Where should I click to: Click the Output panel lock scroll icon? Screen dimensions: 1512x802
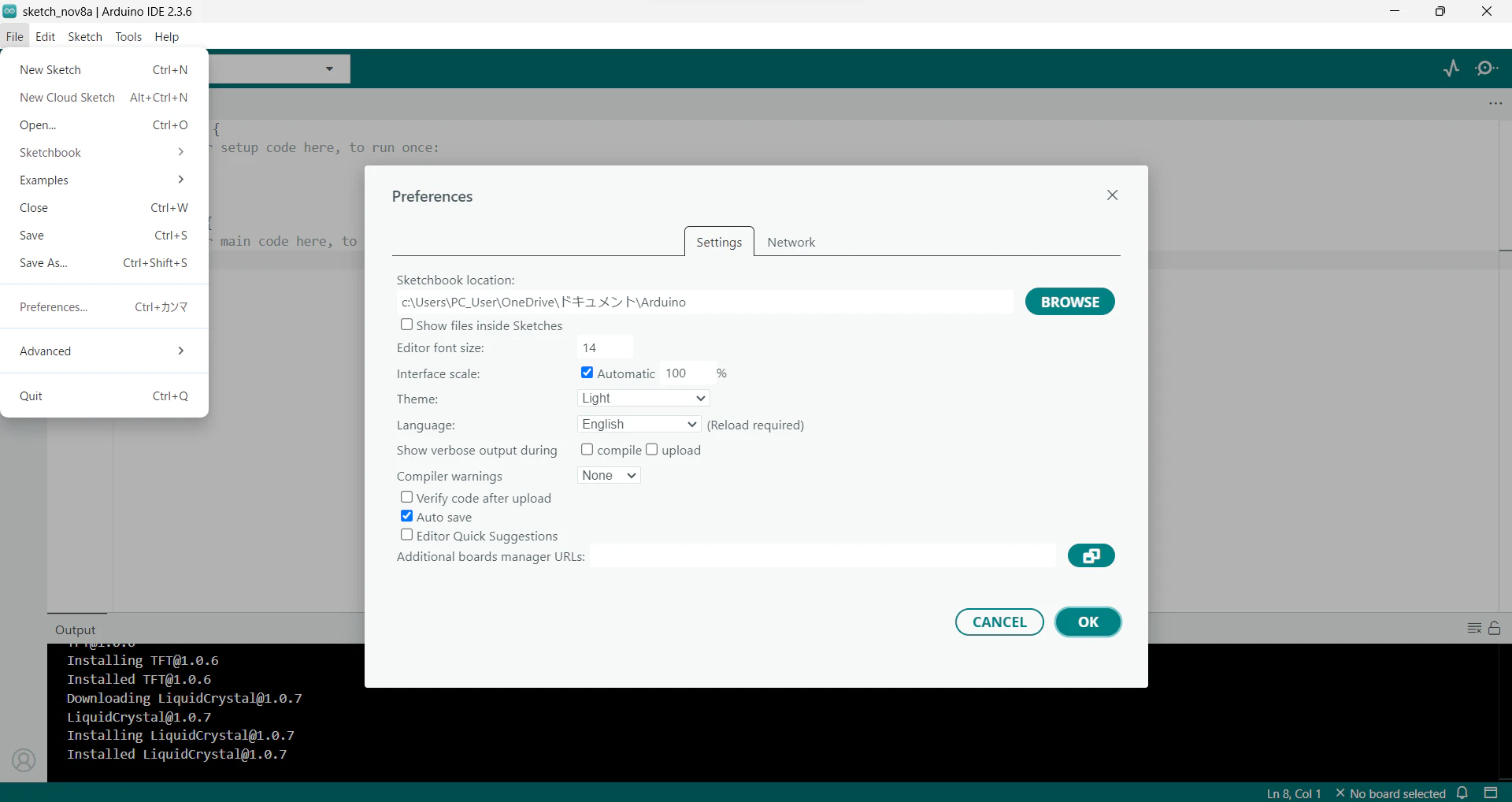1495,628
